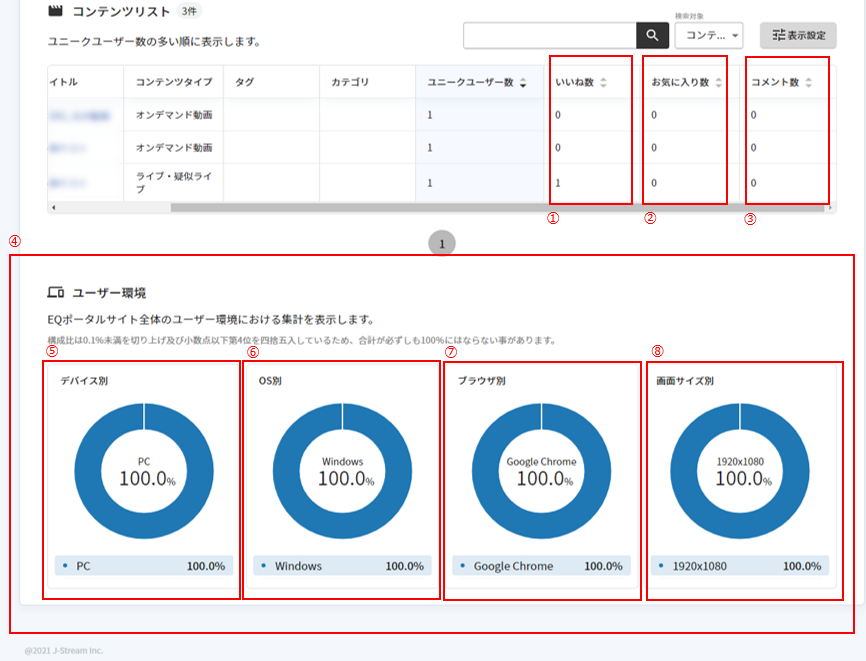The height and width of the screenshot is (661, 866).
Task: Click the search magnifier button
Action: point(652,35)
